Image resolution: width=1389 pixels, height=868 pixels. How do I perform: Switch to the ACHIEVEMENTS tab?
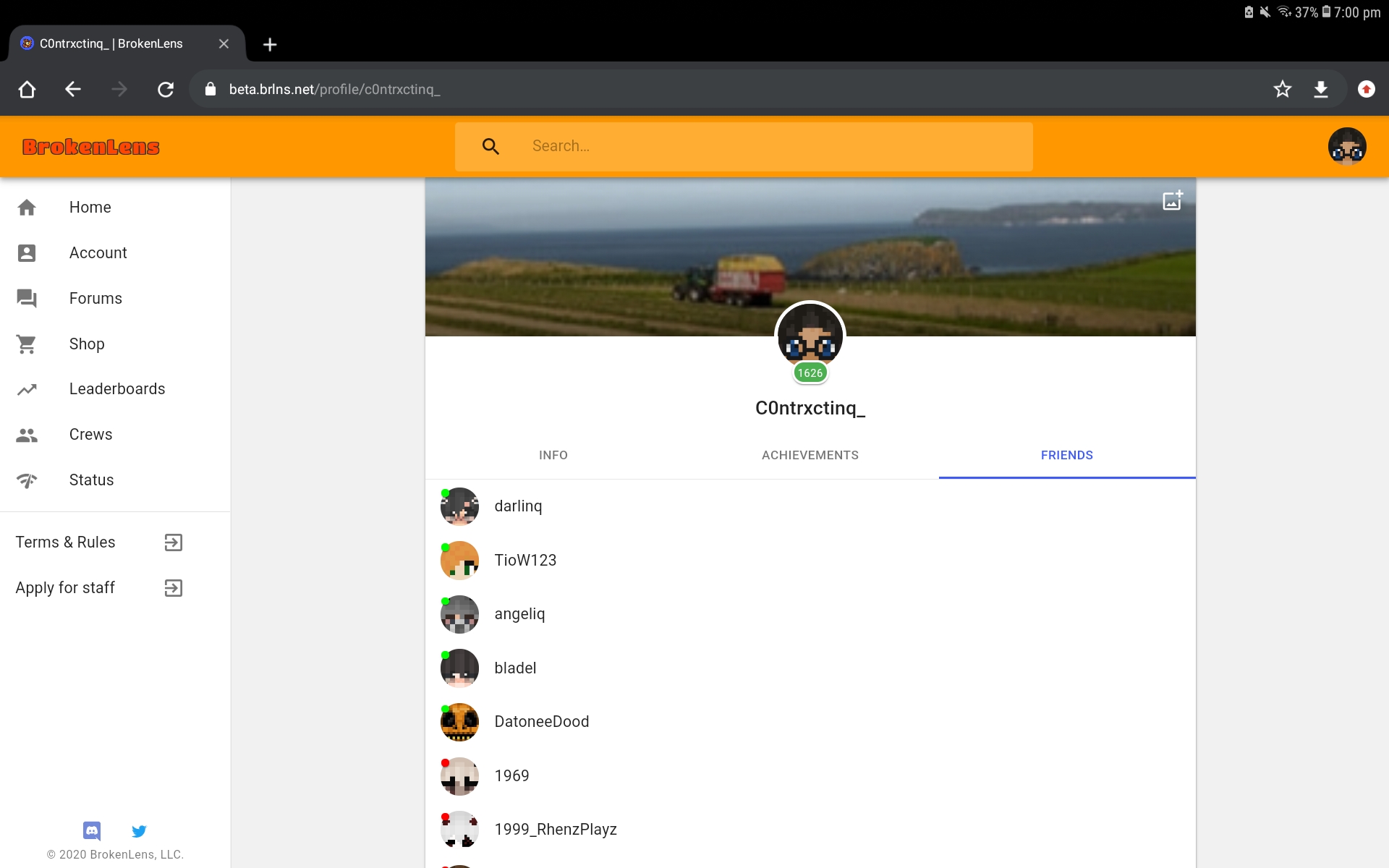(810, 456)
